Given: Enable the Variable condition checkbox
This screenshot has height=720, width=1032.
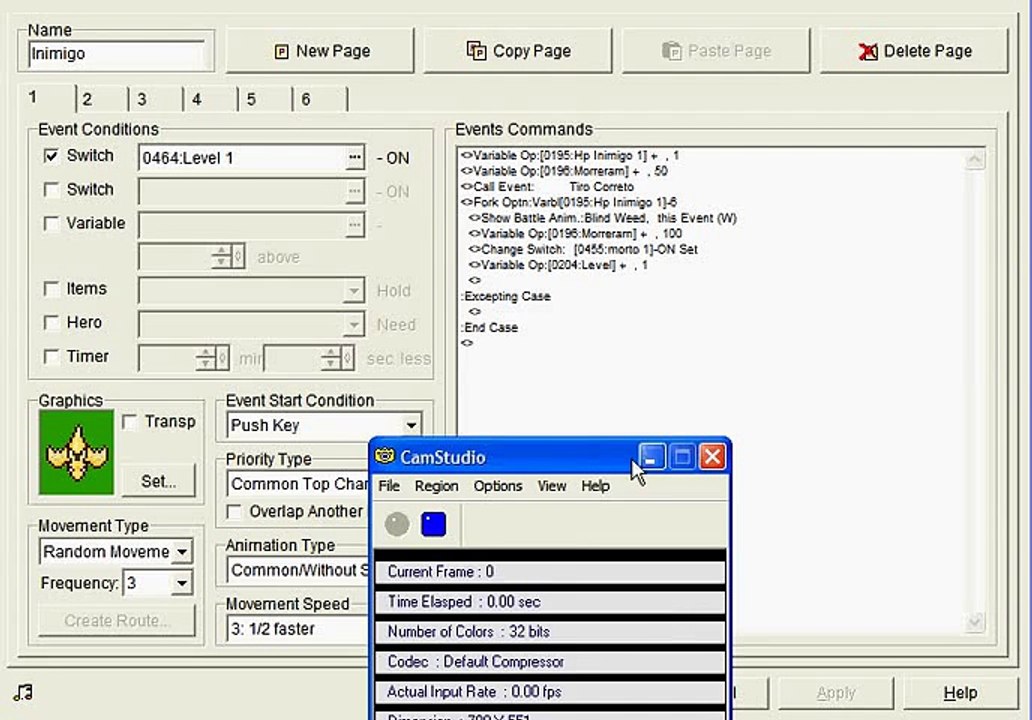Looking at the screenshot, I should click(x=51, y=224).
